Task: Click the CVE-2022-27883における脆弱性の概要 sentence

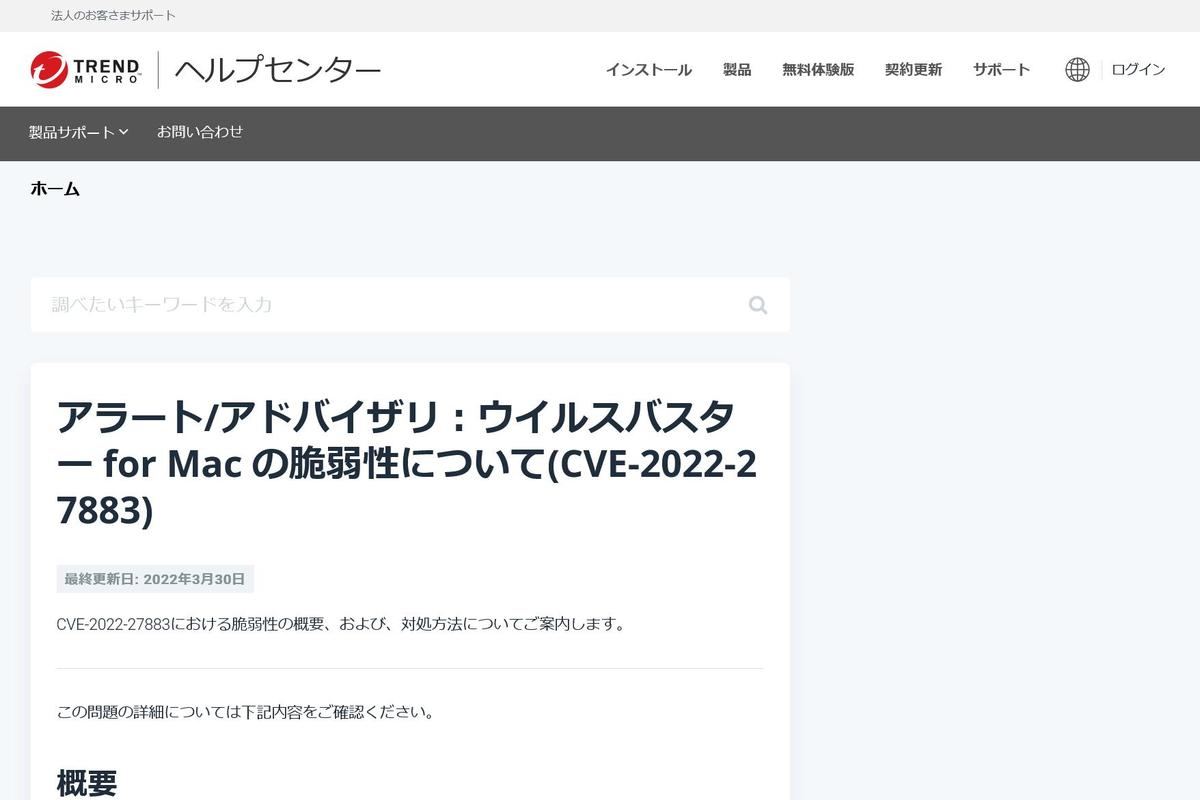Action: tap(341, 624)
